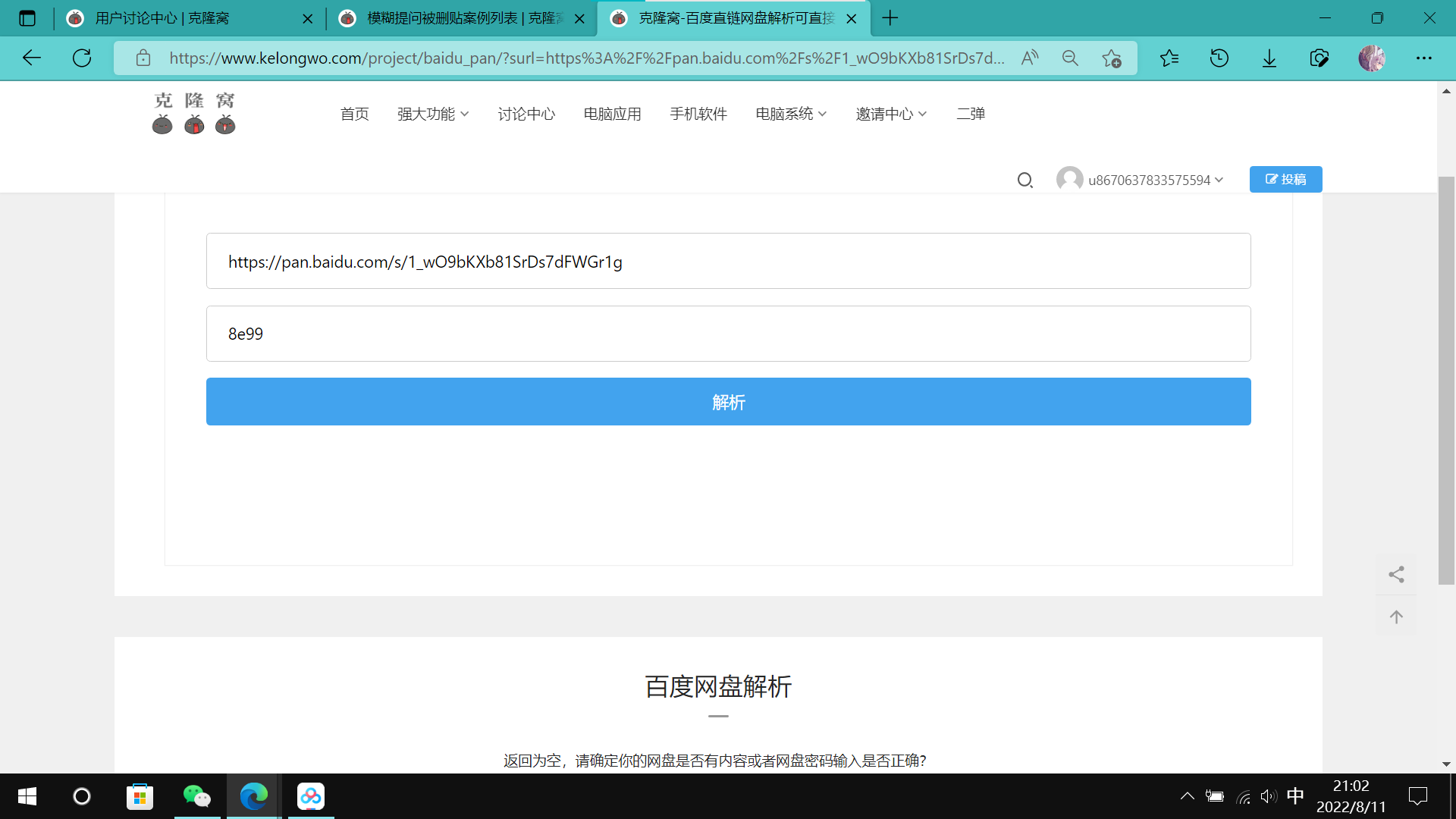
Task: Expand the u8670637833575594 user menu
Action: (1156, 180)
